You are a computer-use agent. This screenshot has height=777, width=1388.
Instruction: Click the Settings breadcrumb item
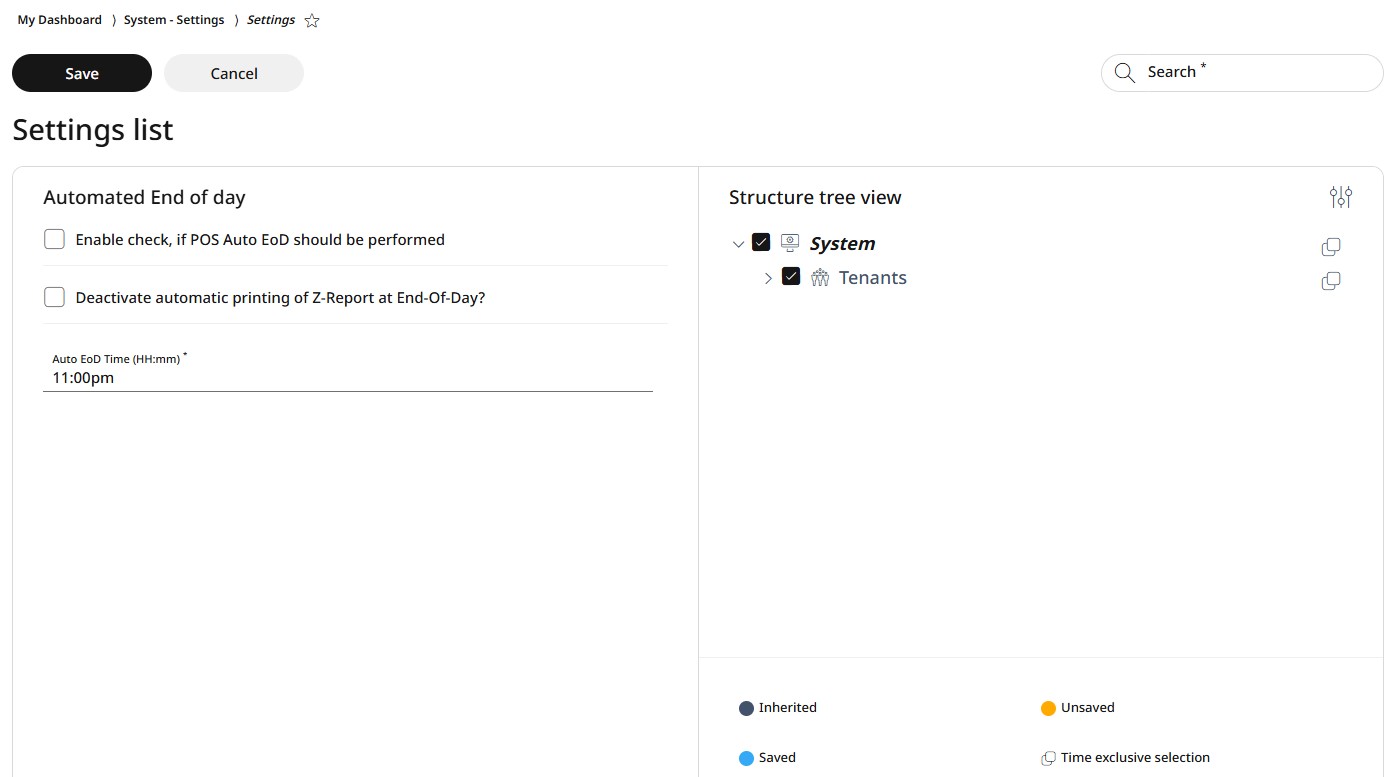(x=271, y=20)
